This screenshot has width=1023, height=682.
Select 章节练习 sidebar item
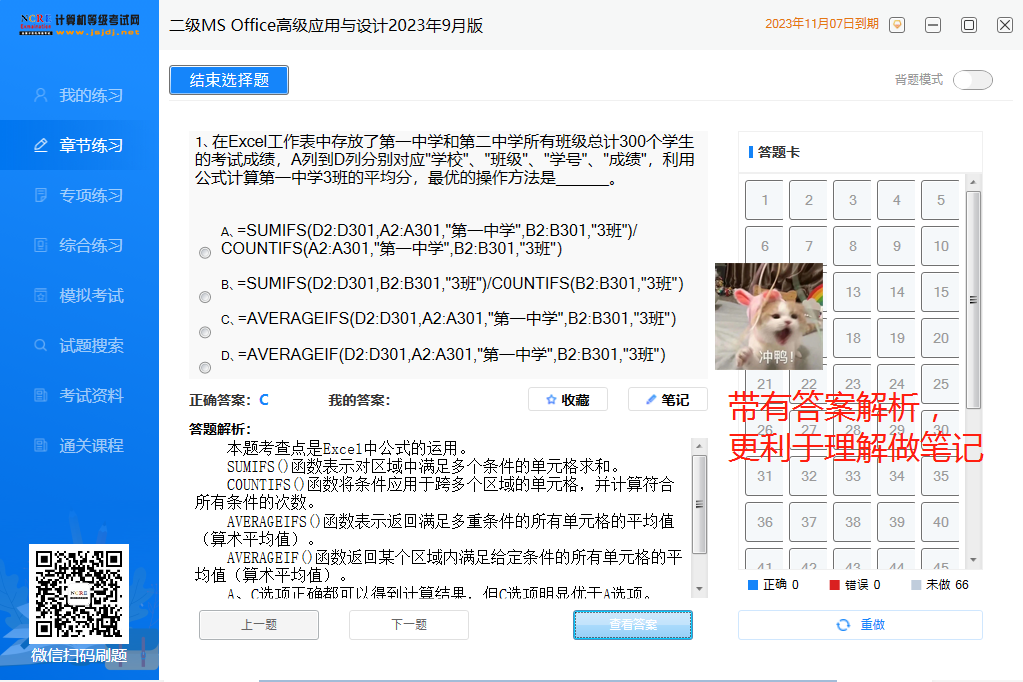coord(79,145)
